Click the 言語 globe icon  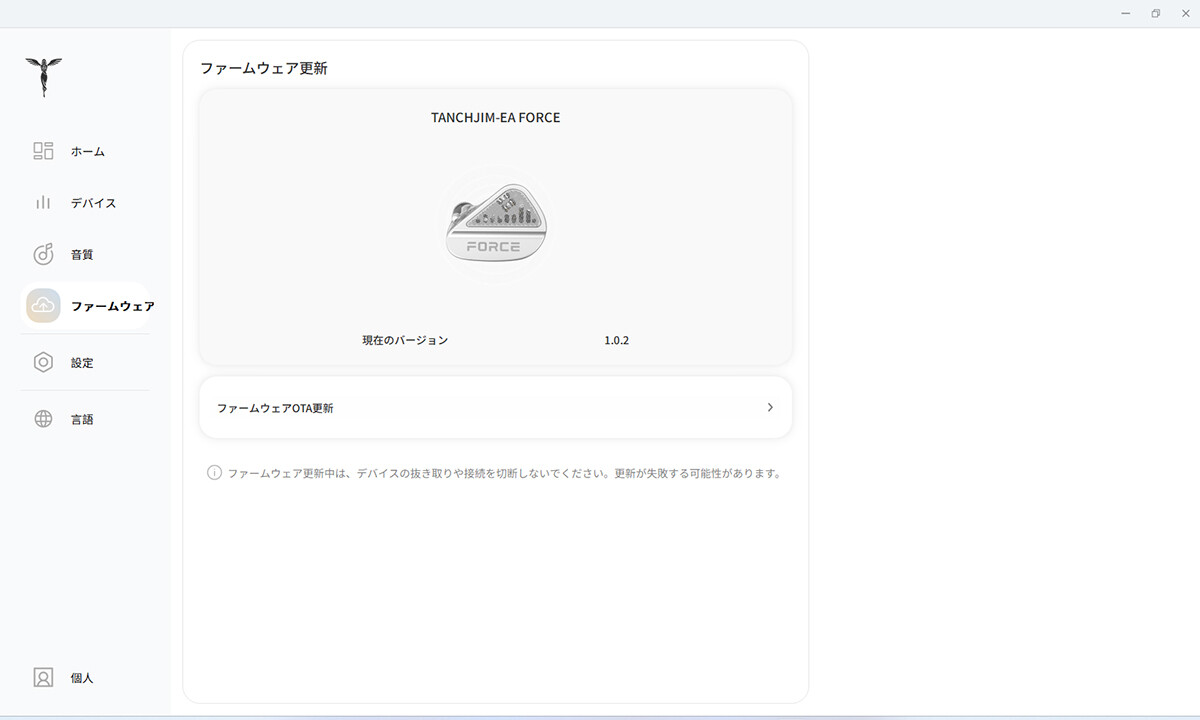pos(43,419)
